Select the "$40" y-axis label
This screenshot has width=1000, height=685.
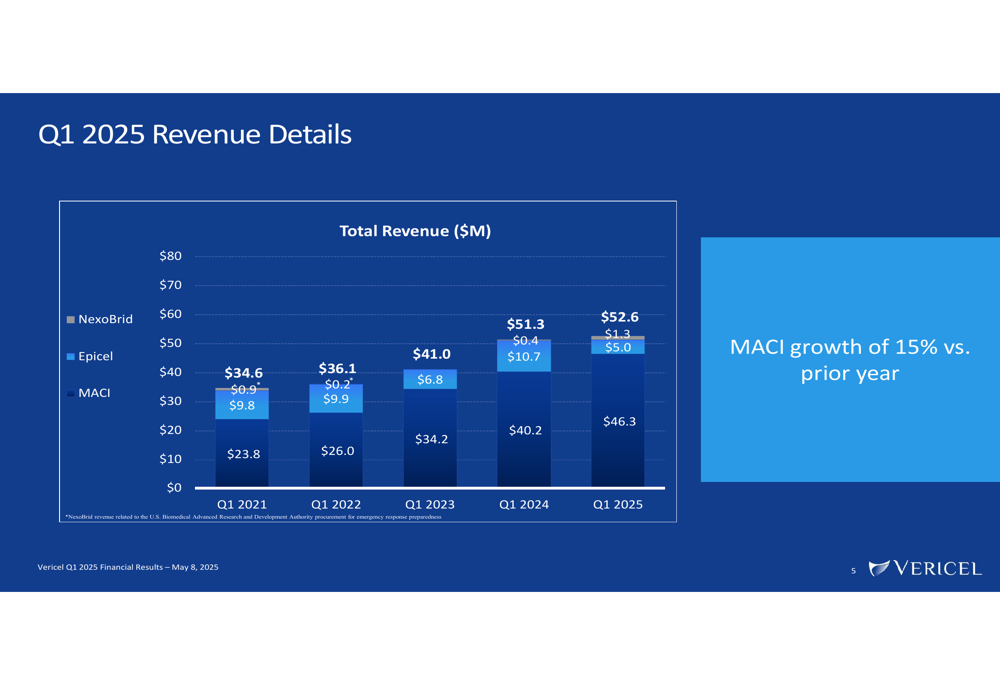click(x=170, y=372)
